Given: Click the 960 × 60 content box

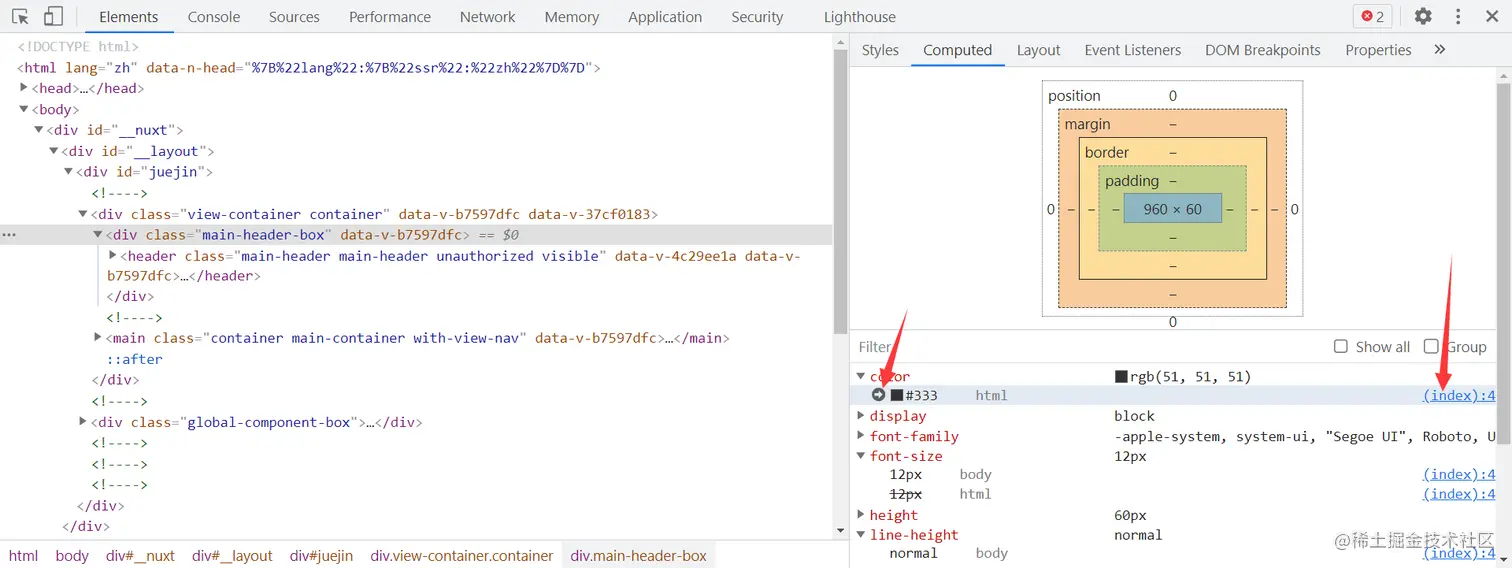Looking at the screenshot, I should tap(1172, 209).
